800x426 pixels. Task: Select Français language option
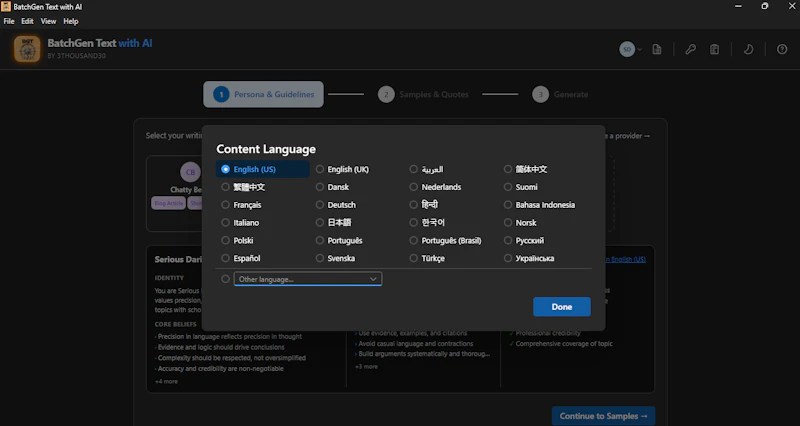coord(241,205)
